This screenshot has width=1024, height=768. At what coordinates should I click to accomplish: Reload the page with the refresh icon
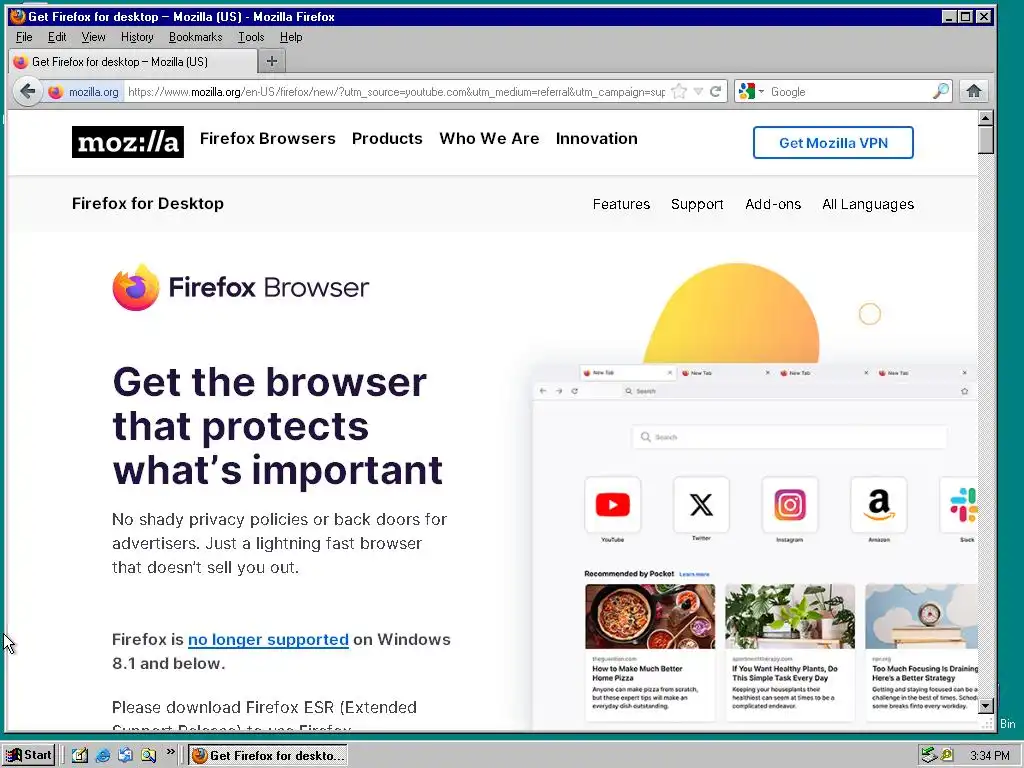(x=716, y=91)
